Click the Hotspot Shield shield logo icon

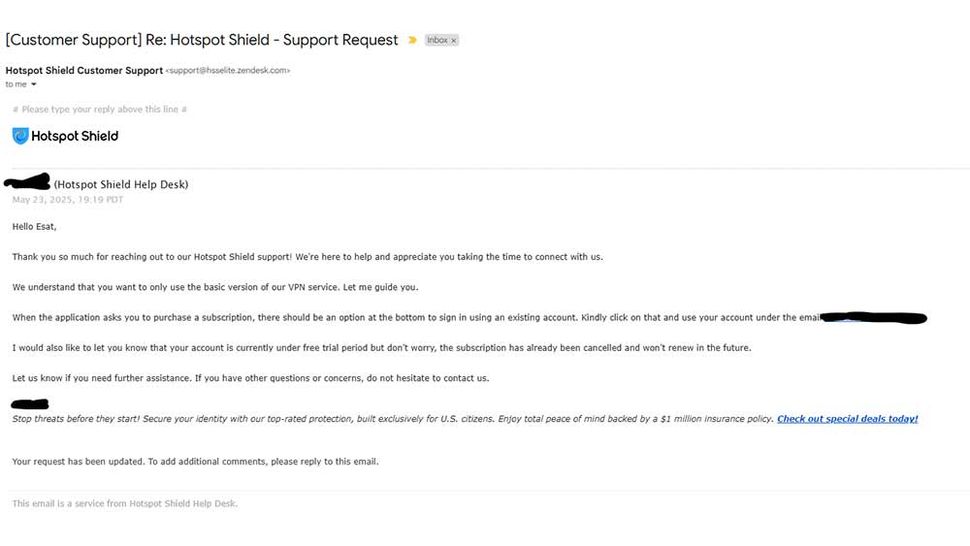pyautogui.click(x=20, y=136)
